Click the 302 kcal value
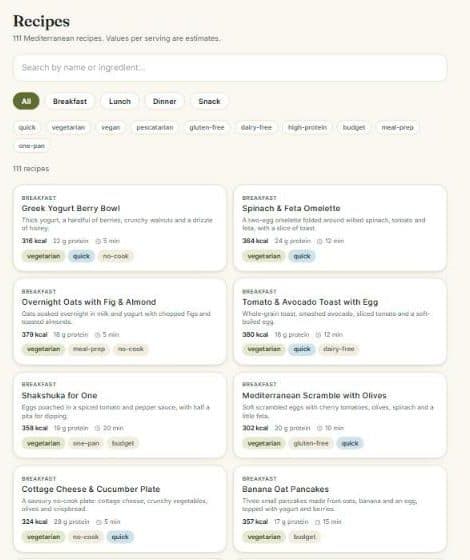This screenshot has height=560, width=470. [x=255, y=428]
